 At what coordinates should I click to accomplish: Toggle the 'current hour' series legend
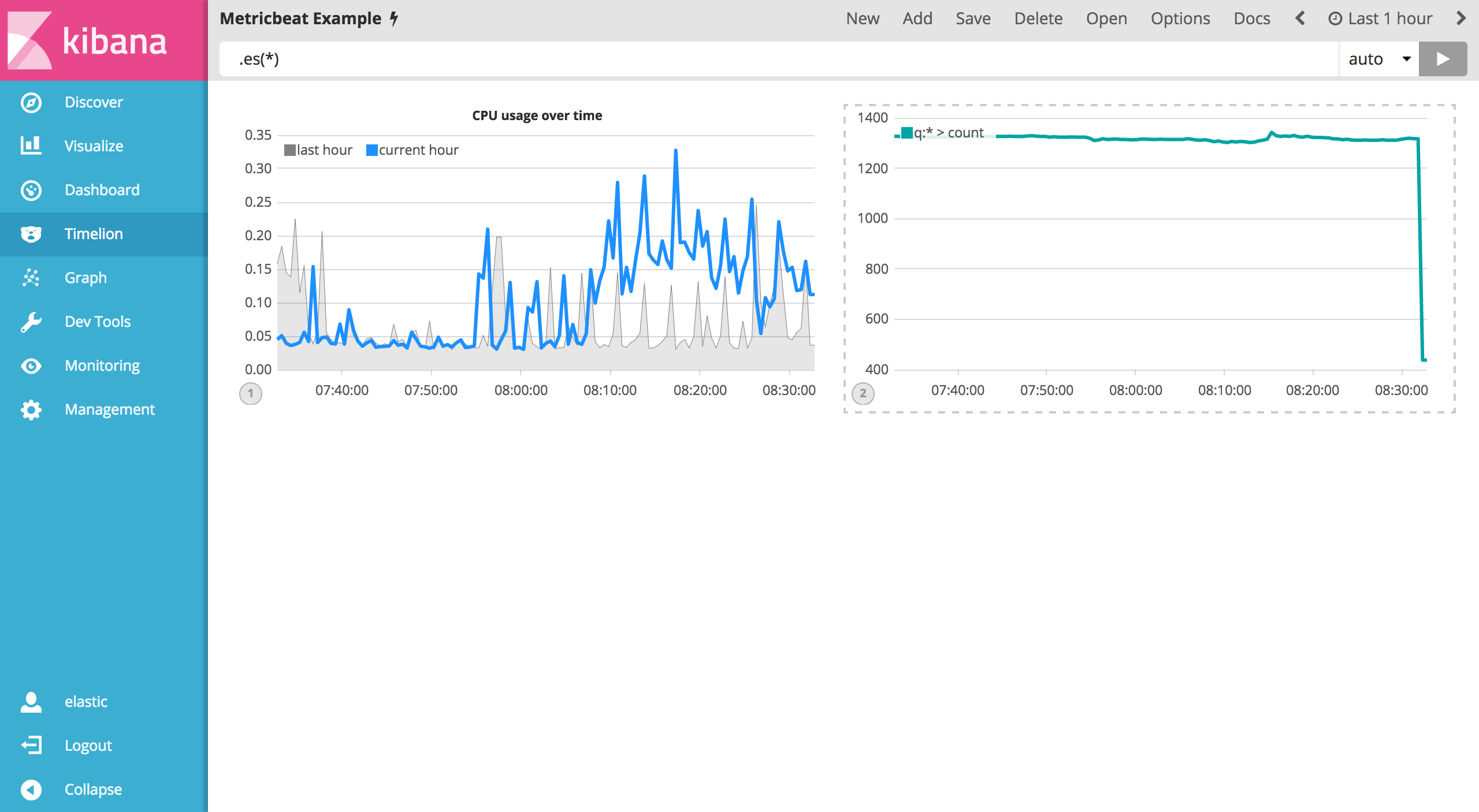coord(418,150)
